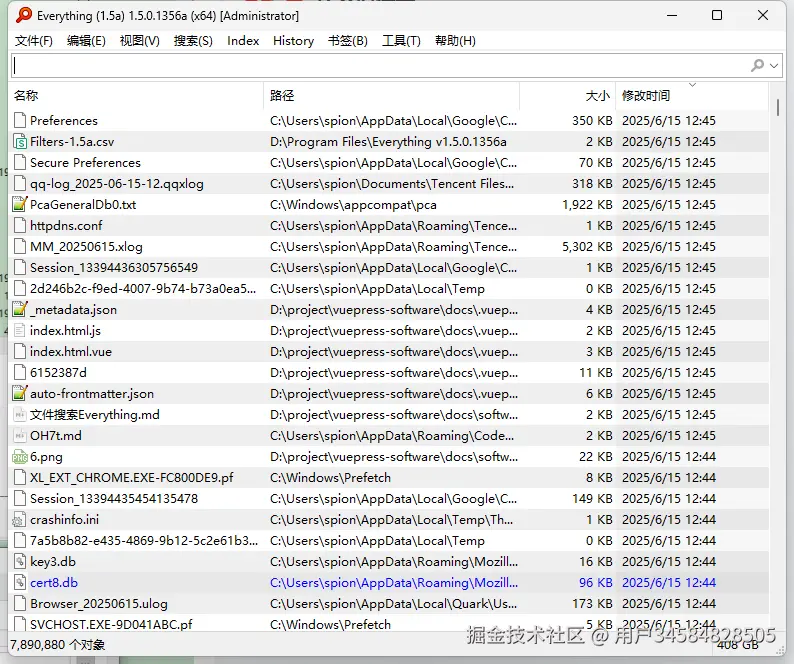Open the 工具(T) menu
Screen dimensions: 794x664
(402, 41)
